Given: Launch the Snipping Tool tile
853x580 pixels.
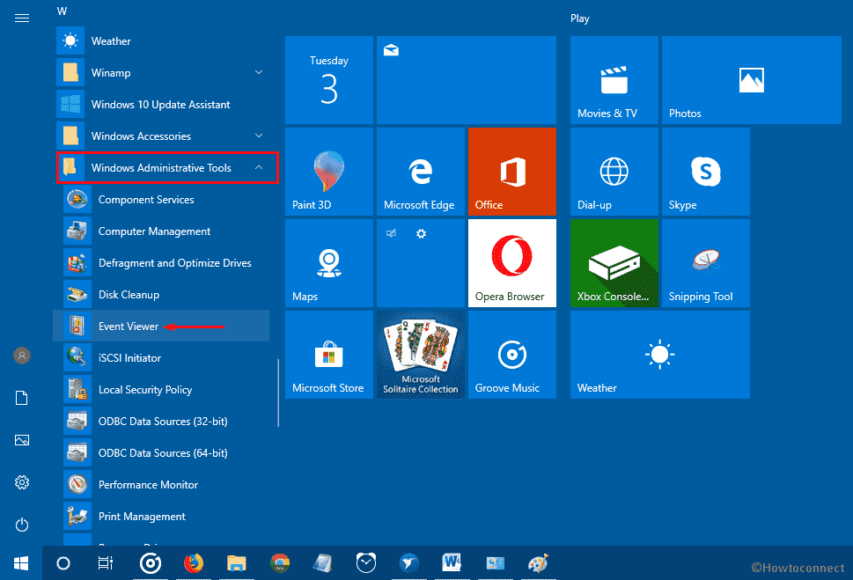Looking at the screenshot, I should click(x=706, y=263).
